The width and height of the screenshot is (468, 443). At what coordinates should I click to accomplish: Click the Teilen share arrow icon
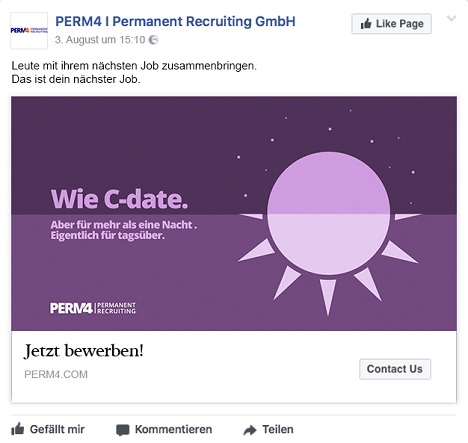[250, 430]
